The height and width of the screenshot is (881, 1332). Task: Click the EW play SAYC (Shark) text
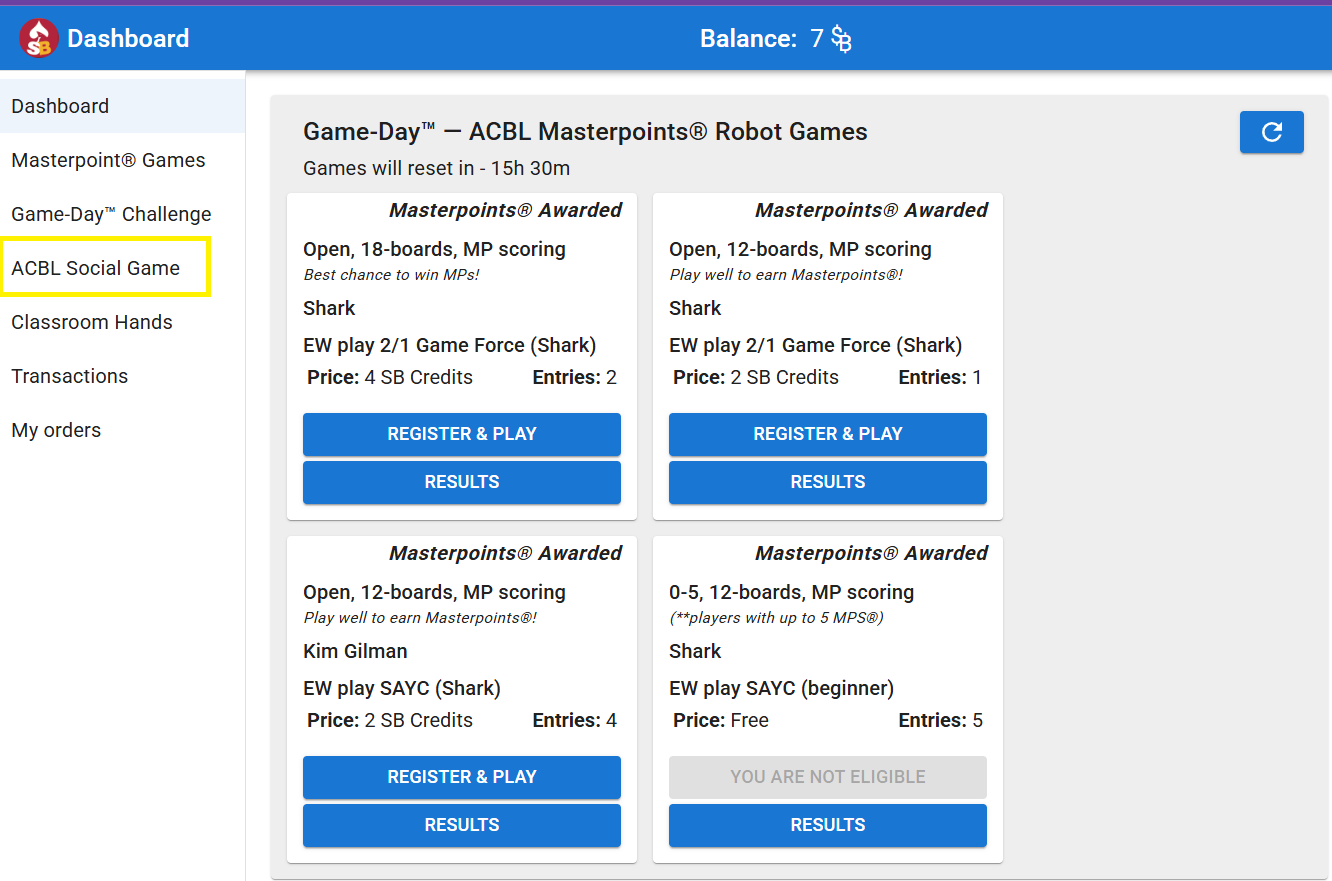(402, 688)
